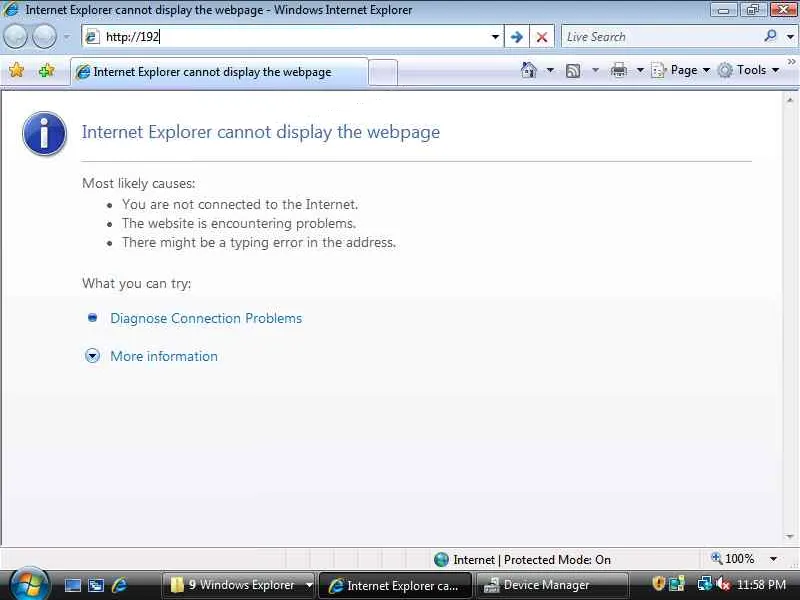Select the 'Internet Explorer cannot display' tab
Image resolution: width=800 pixels, height=600 pixels.
[x=219, y=72]
